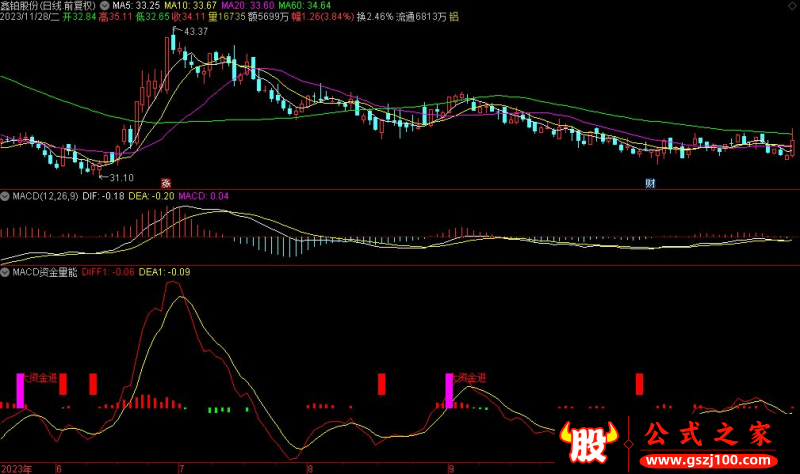Click the 43.37 peak price marker

point(195,32)
